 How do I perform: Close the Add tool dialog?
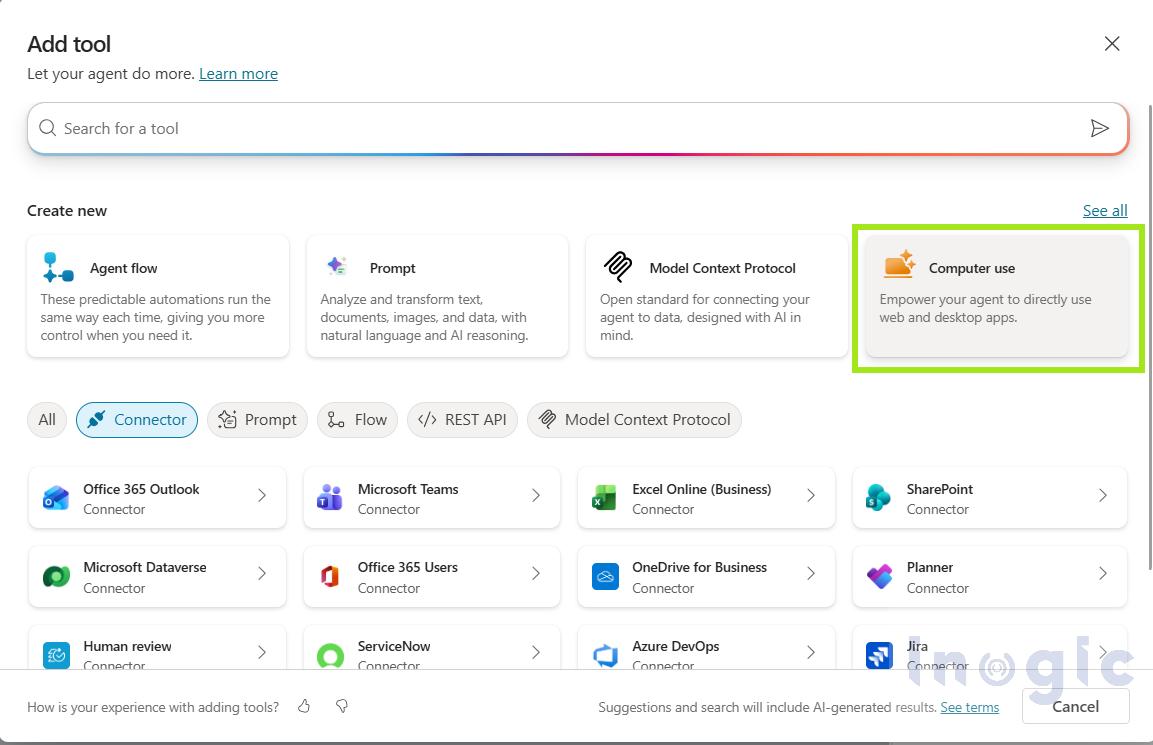pyautogui.click(x=1112, y=43)
